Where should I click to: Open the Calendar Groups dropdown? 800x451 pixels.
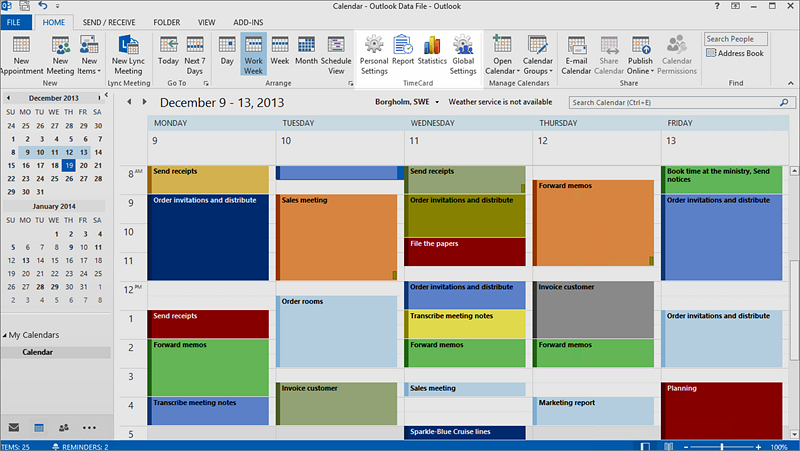point(538,54)
